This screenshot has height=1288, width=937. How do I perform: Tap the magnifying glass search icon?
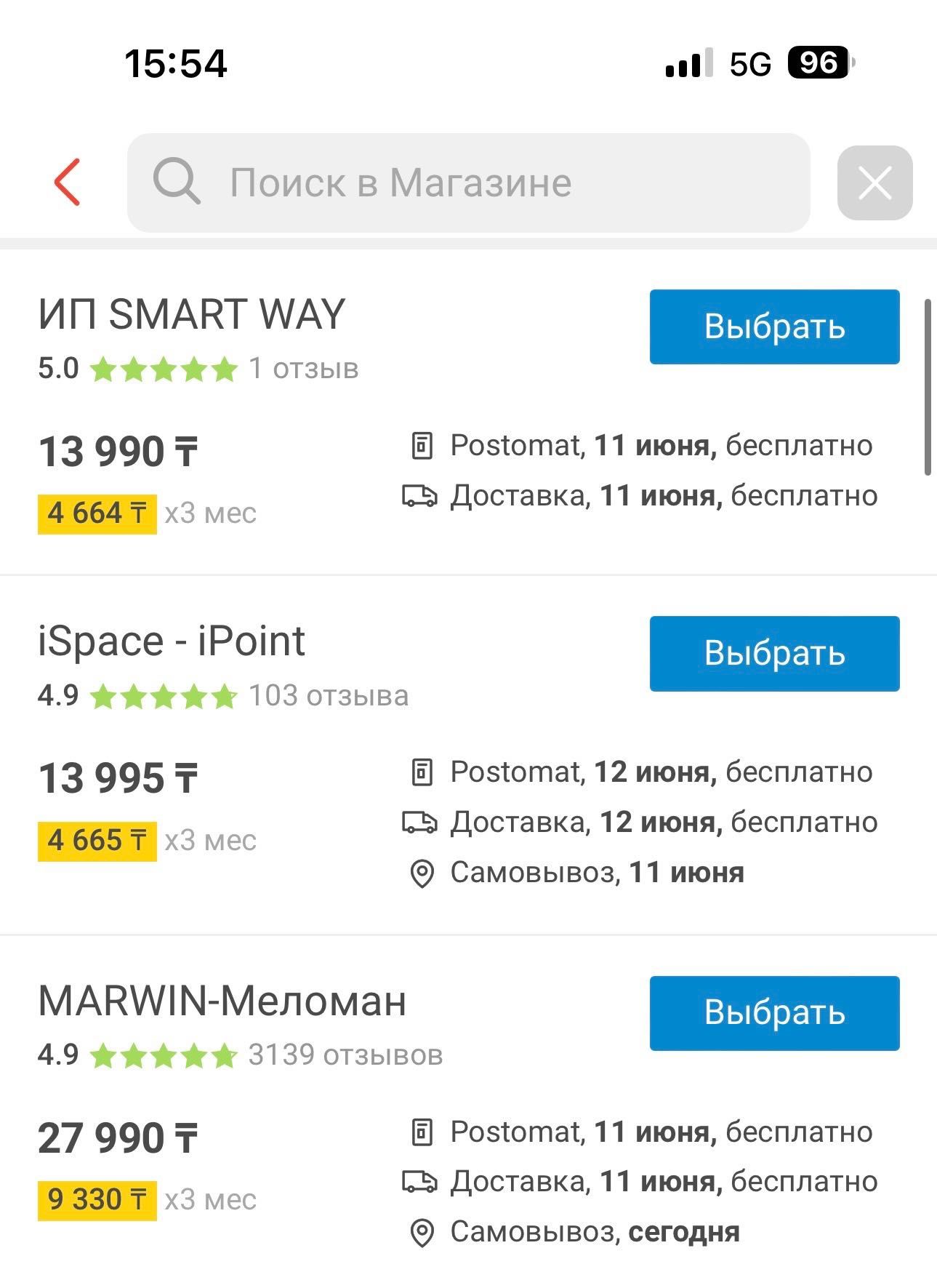pos(176,181)
